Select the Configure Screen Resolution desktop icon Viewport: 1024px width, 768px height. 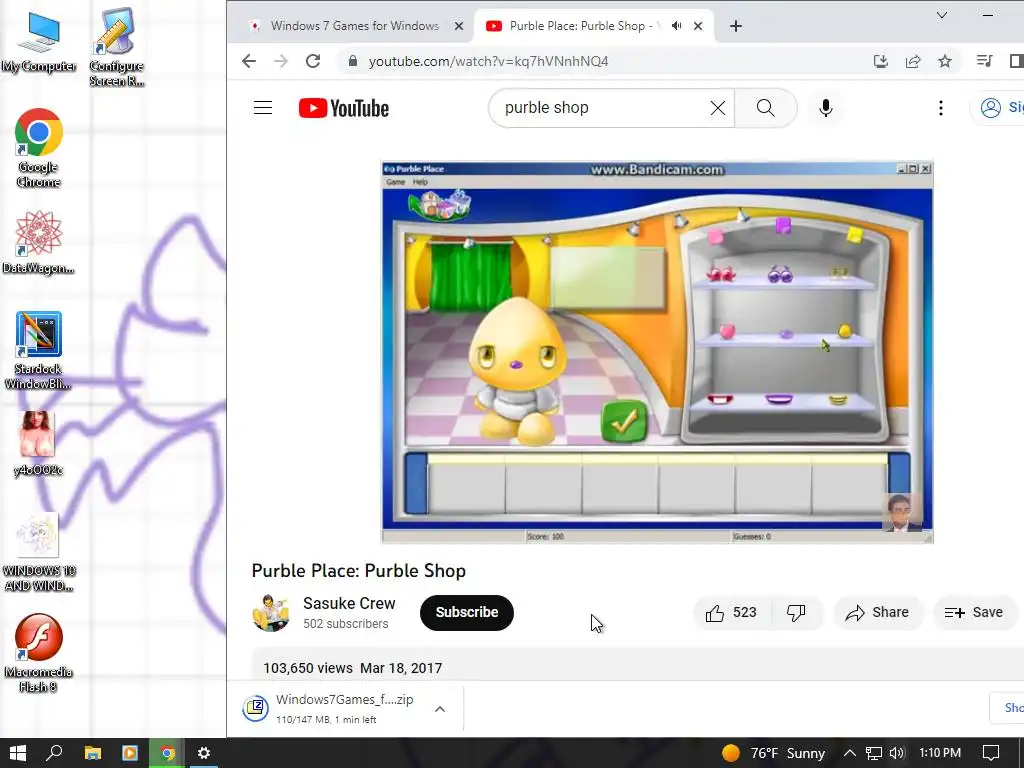click(116, 48)
